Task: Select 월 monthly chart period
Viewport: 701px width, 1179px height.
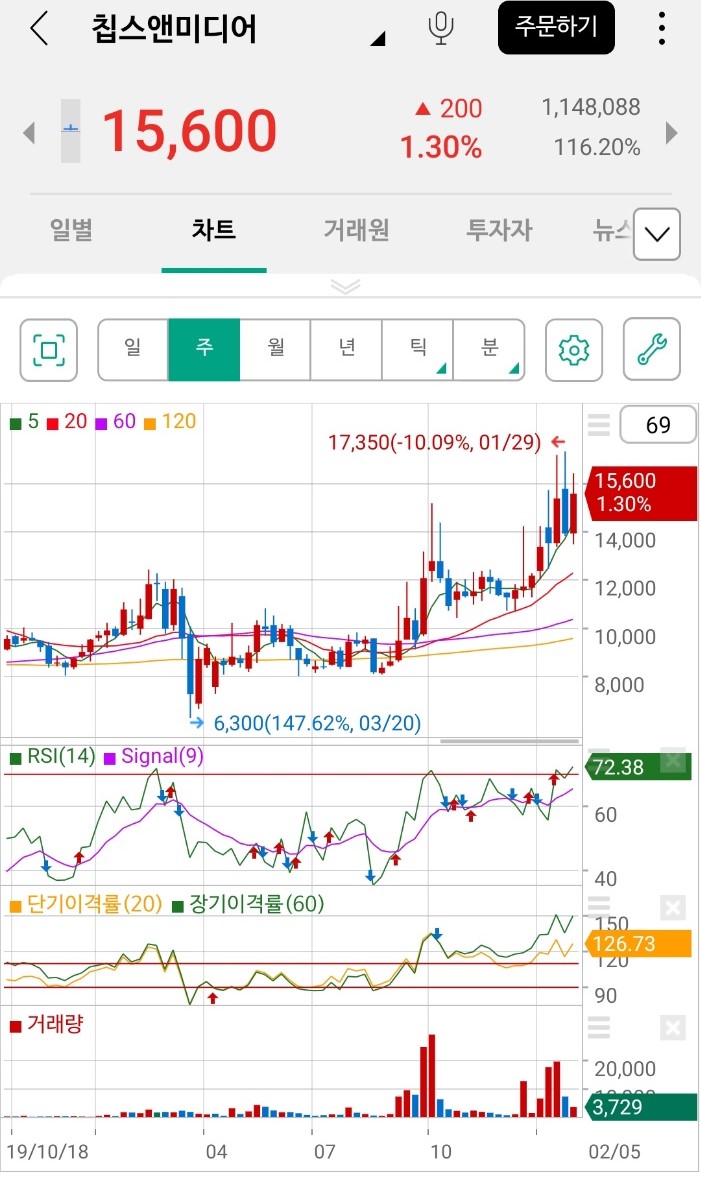Action: [275, 350]
